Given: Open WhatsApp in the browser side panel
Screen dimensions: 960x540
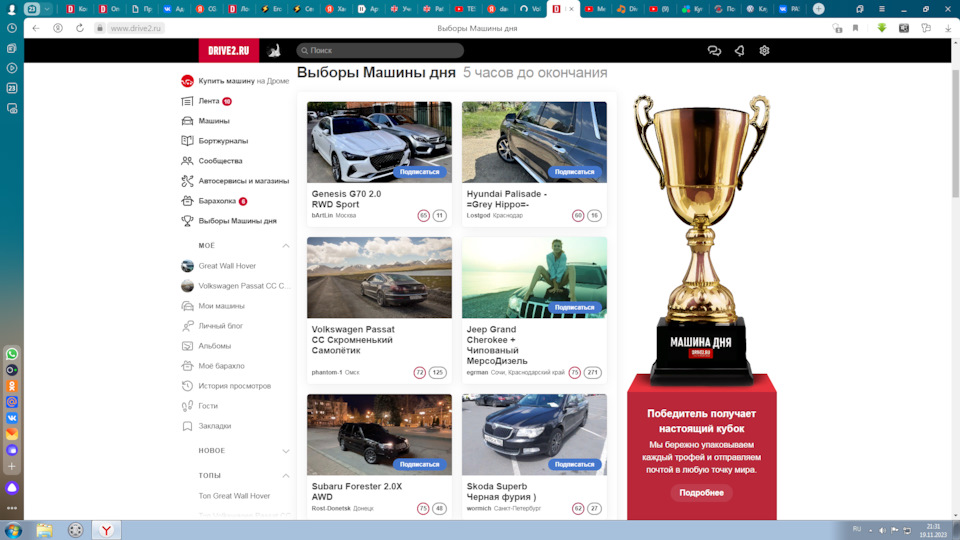Looking at the screenshot, I should 12,354.
